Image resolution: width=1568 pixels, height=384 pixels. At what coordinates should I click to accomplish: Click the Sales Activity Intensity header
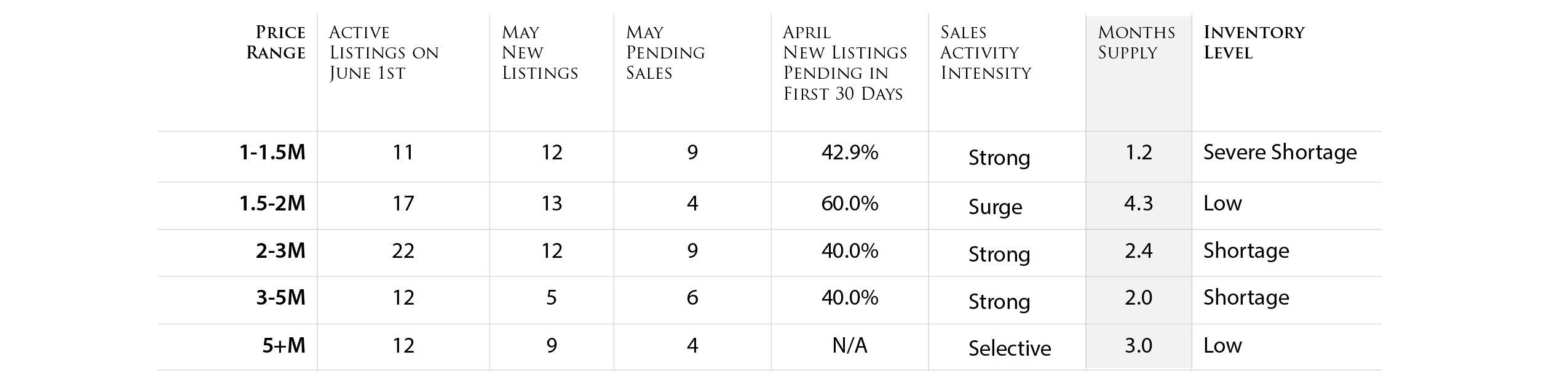986,53
